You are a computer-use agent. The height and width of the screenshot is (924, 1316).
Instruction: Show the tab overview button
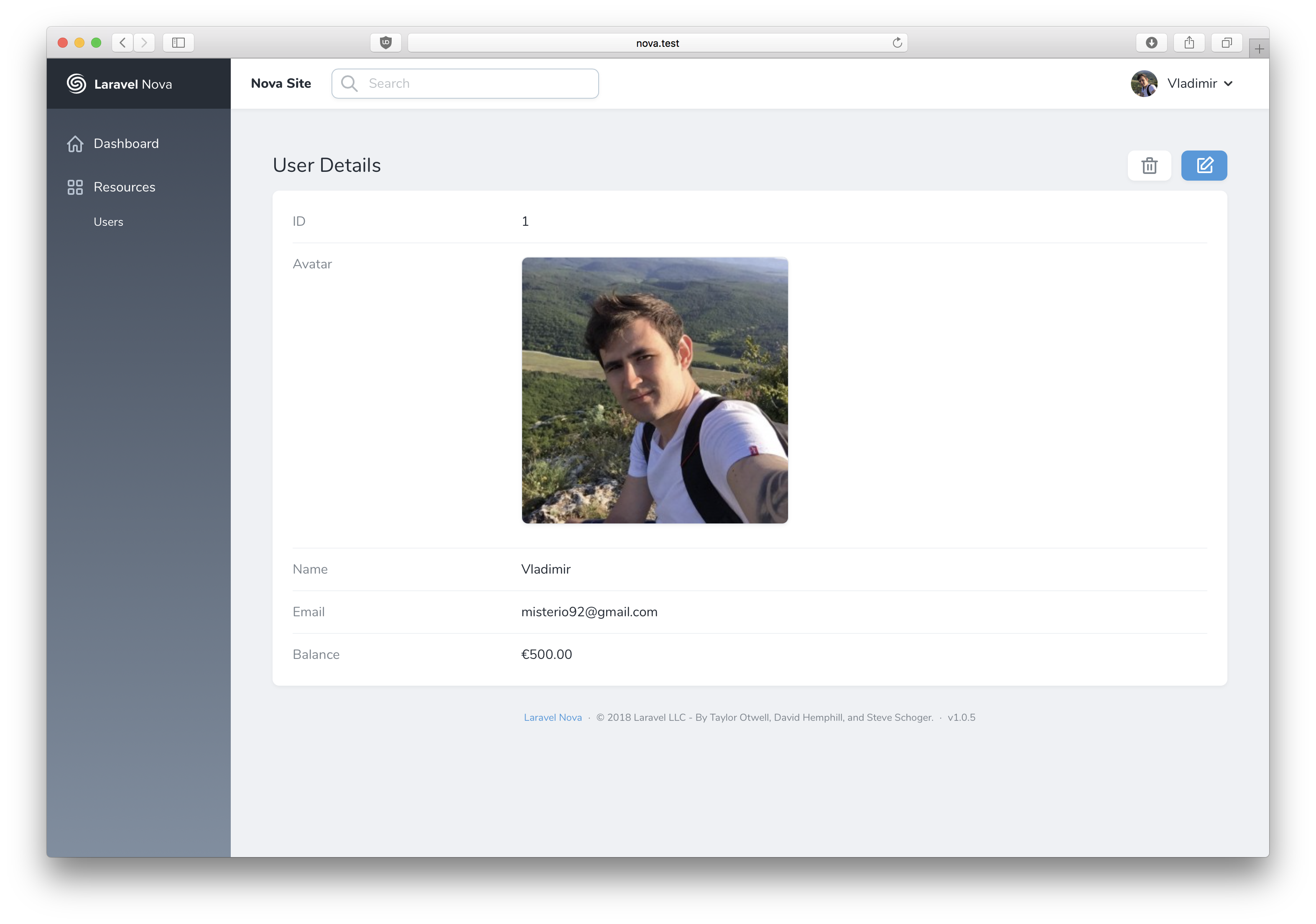coord(1227,42)
